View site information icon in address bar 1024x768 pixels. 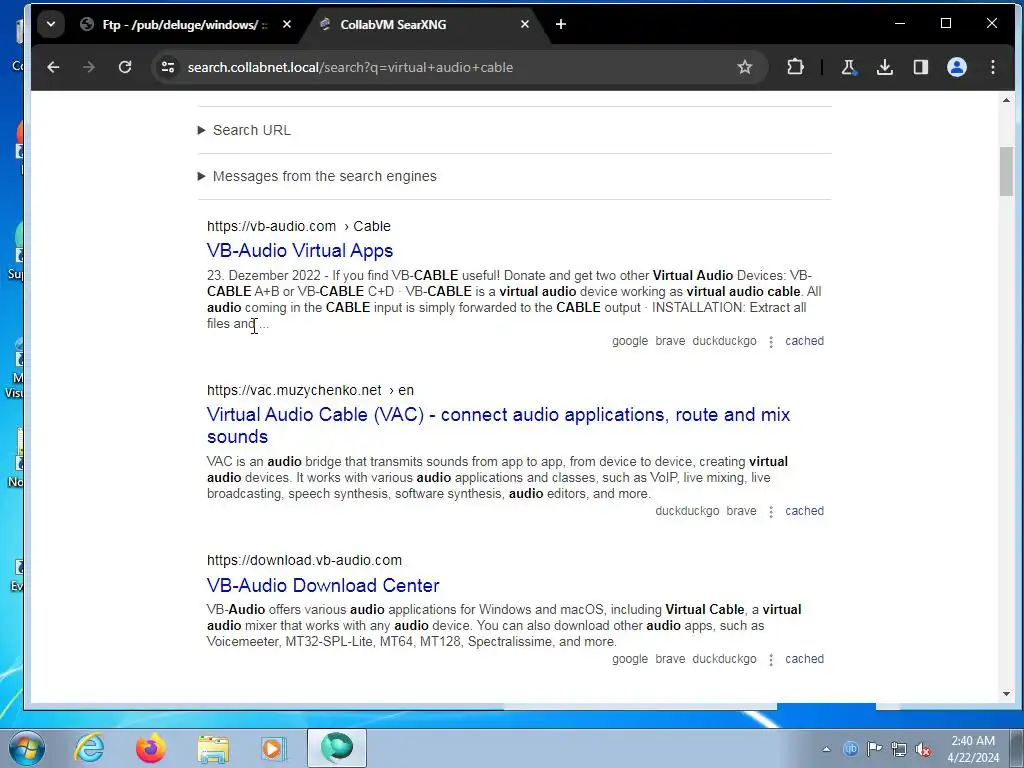(168, 67)
